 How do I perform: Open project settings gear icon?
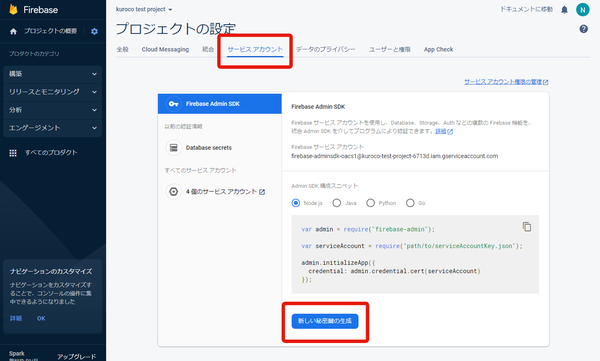pyautogui.click(x=94, y=31)
